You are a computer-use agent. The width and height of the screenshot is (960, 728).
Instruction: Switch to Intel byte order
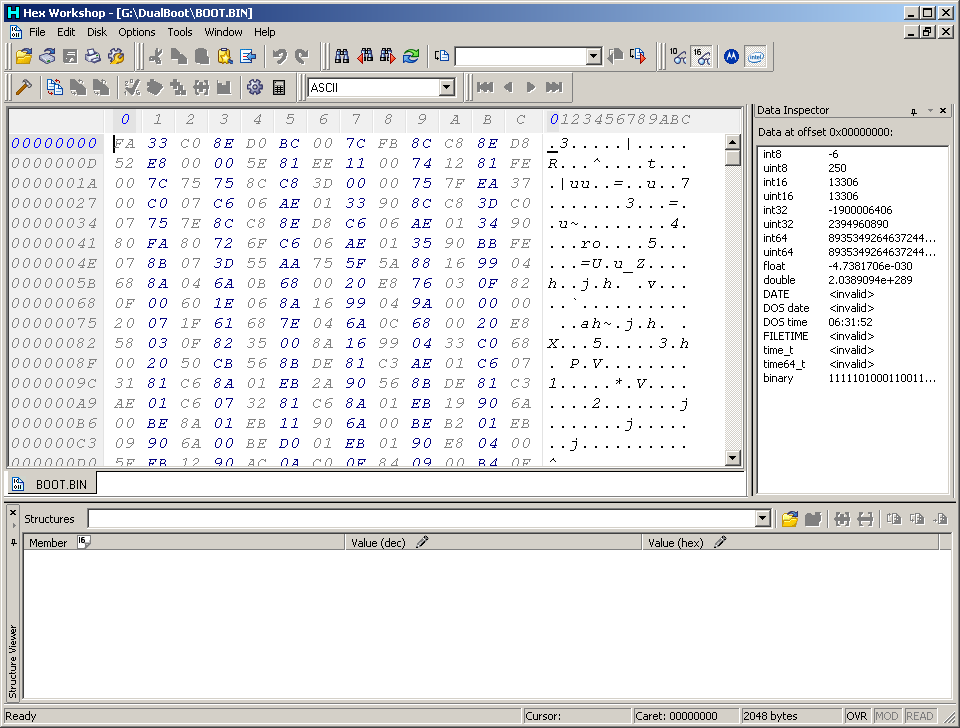click(756, 56)
